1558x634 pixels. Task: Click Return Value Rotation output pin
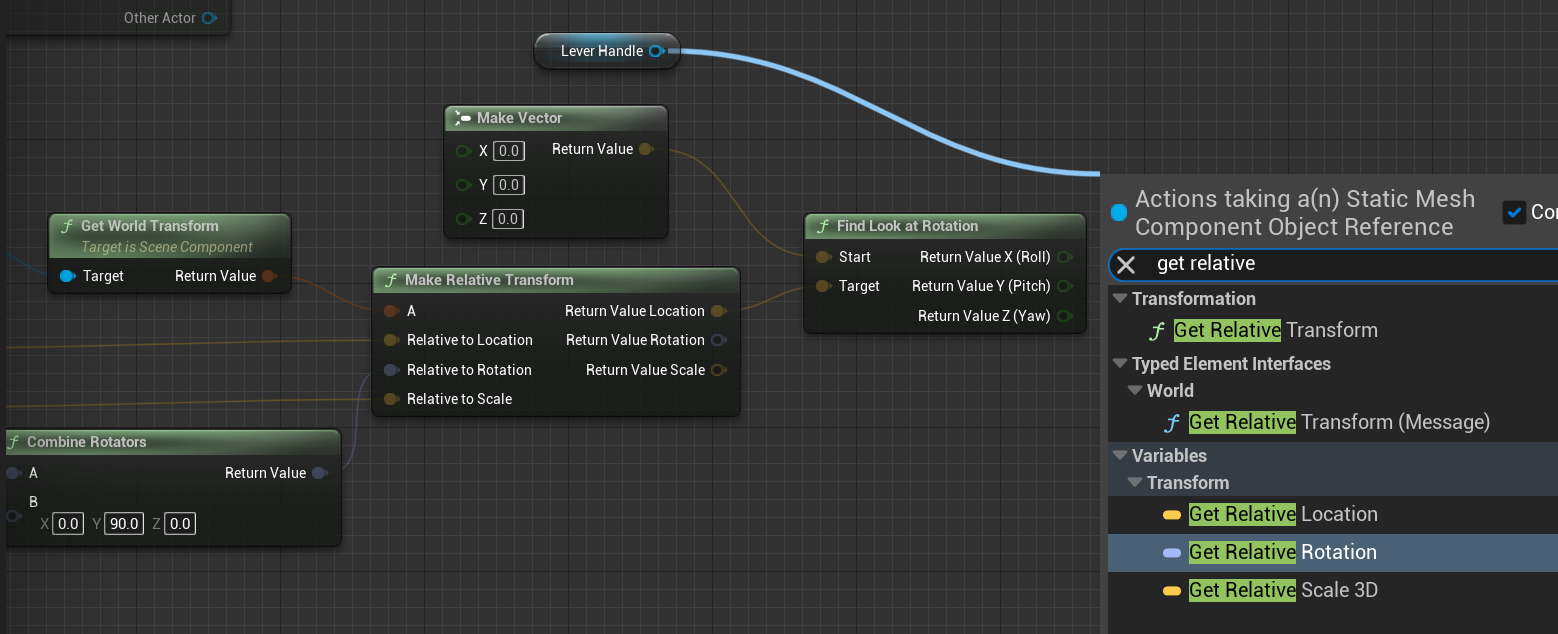718,340
